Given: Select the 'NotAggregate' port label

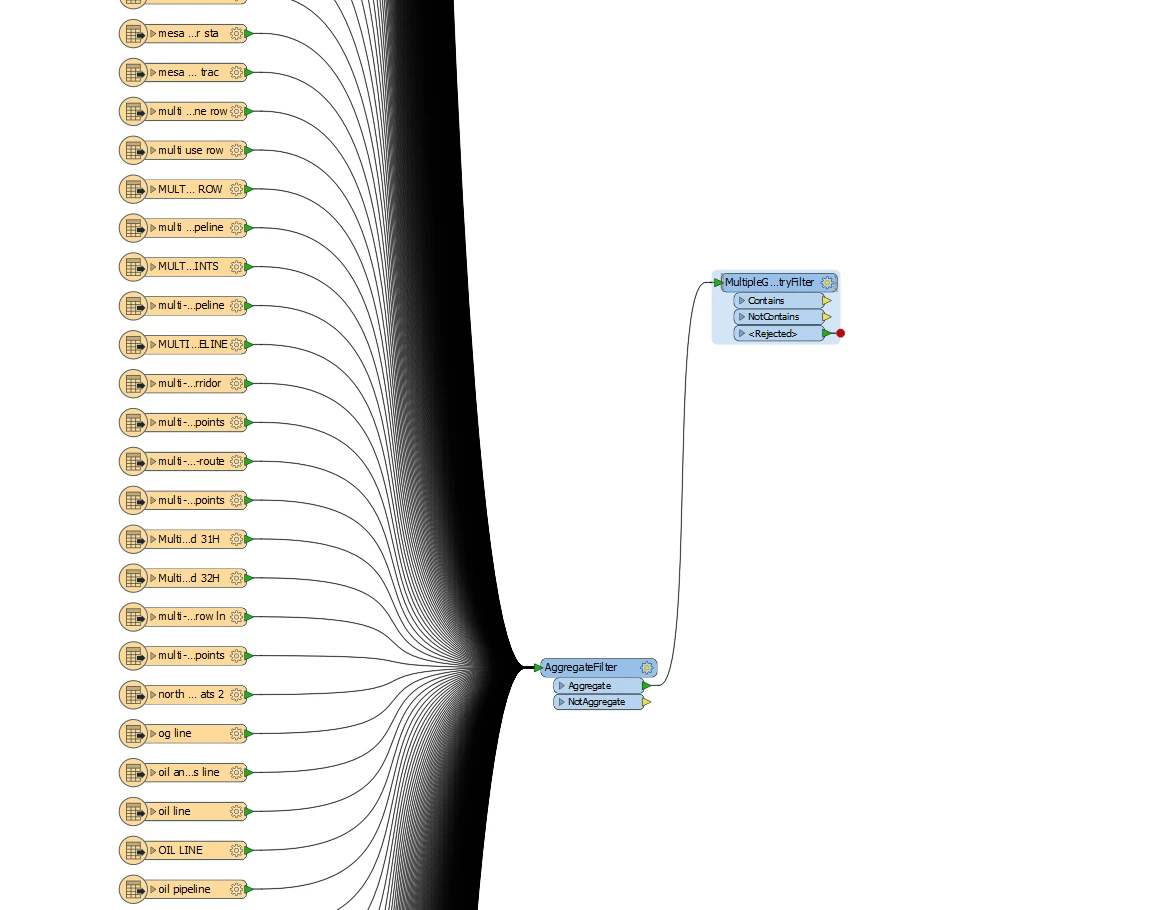Looking at the screenshot, I should [x=597, y=702].
